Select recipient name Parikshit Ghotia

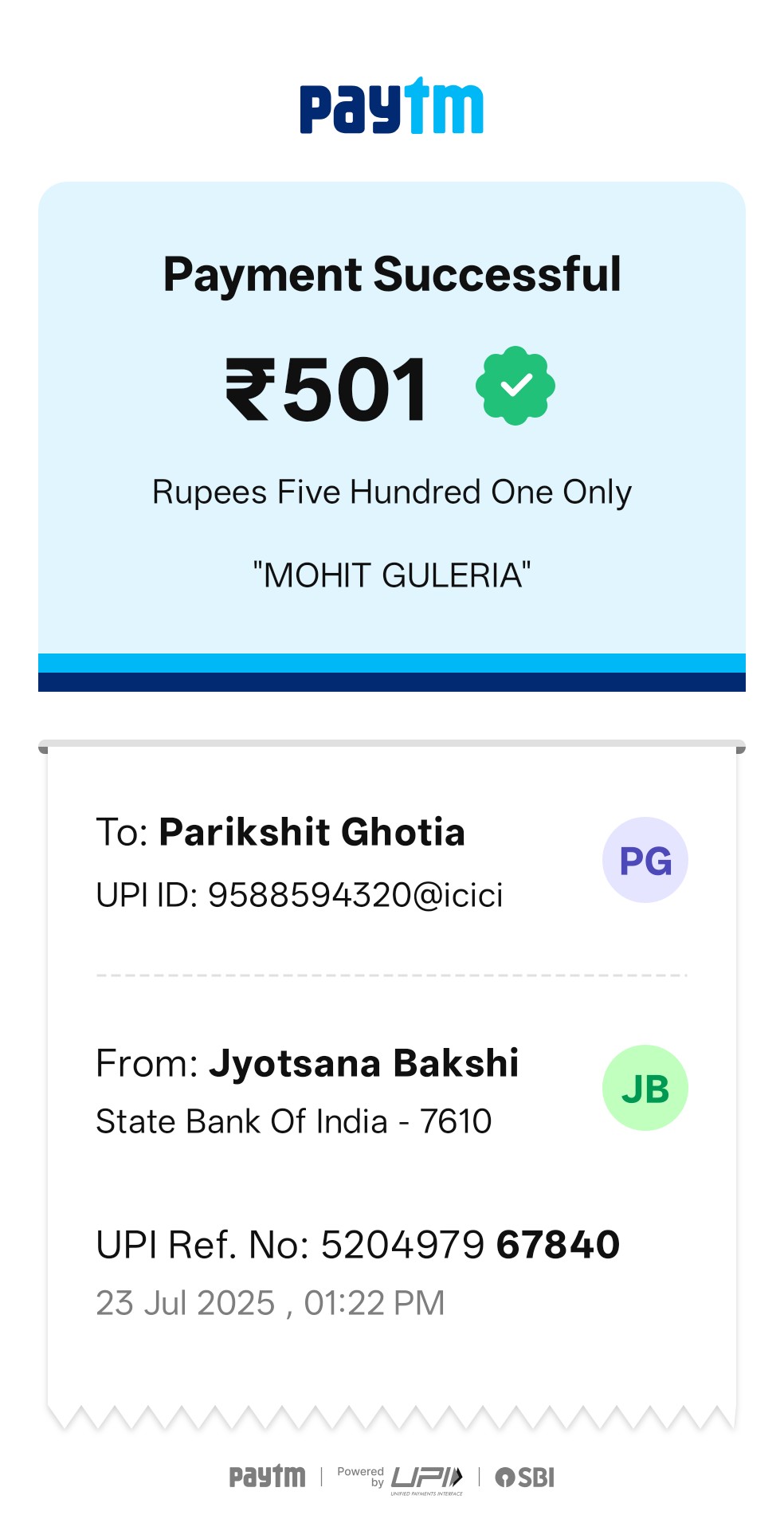[x=312, y=832]
